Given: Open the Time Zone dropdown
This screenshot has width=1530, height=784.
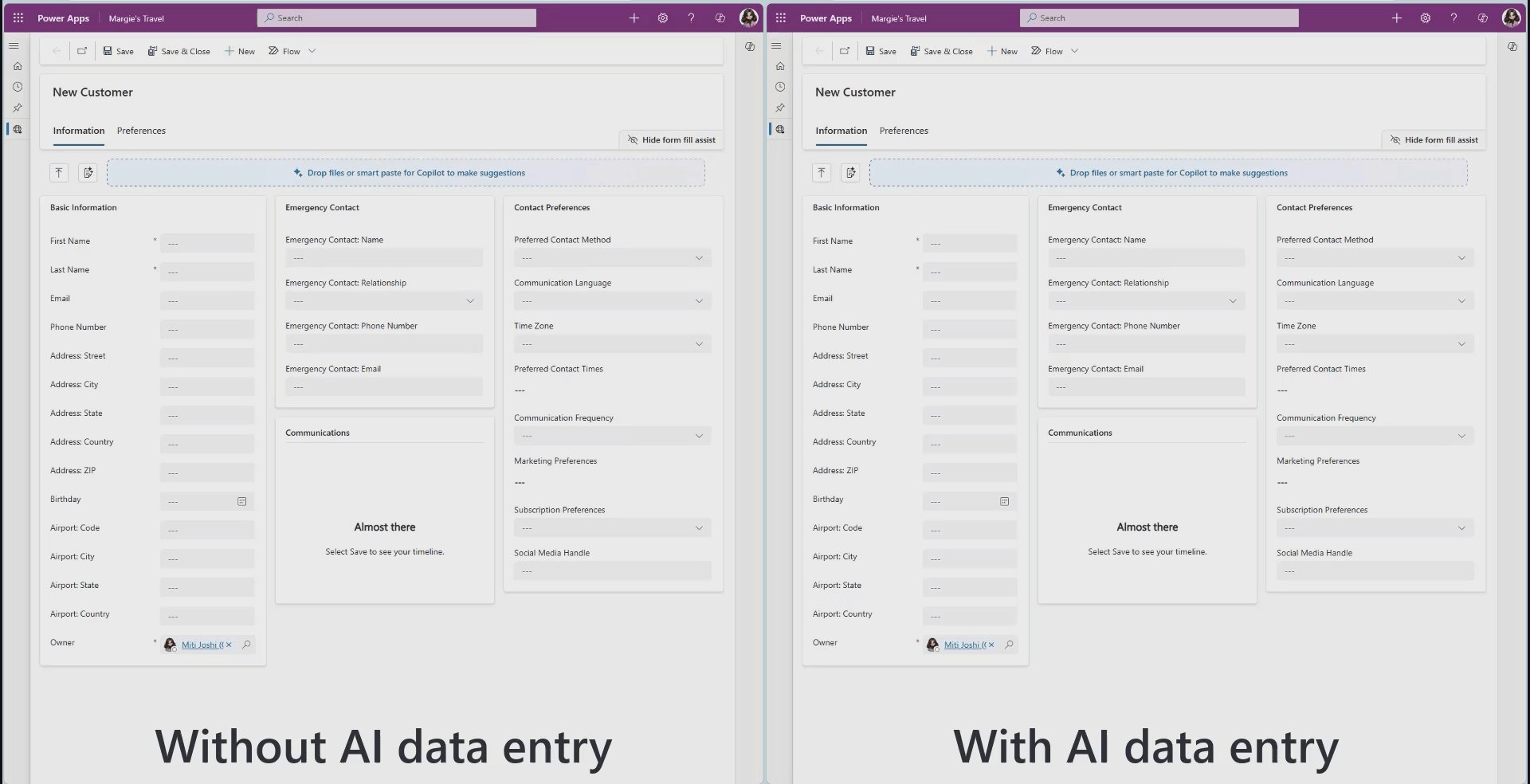Looking at the screenshot, I should pos(698,343).
